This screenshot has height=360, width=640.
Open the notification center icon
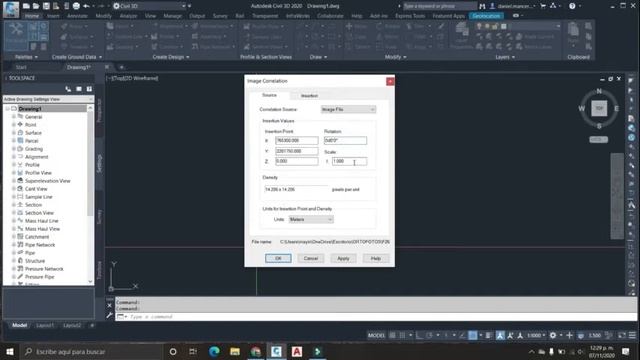tap(626, 351)
